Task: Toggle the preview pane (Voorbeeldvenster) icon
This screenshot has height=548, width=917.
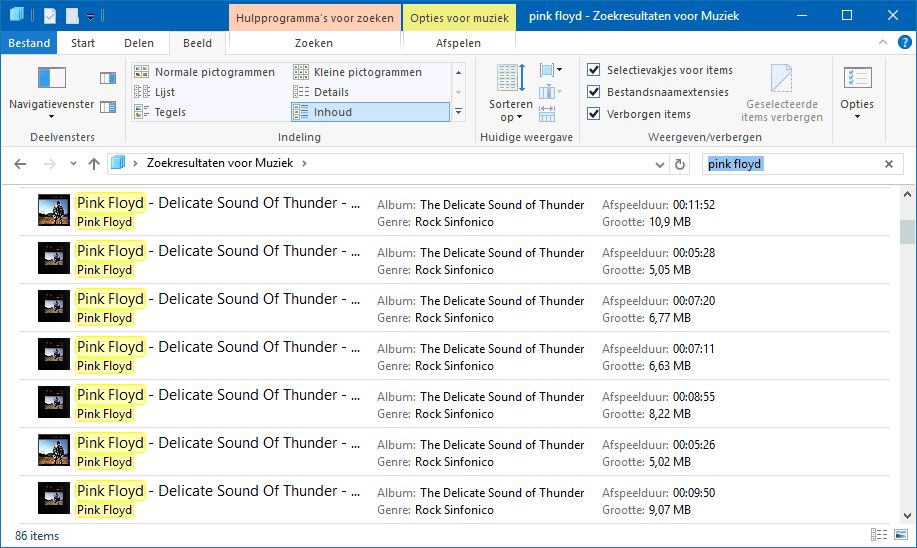Action: (108, 78)
